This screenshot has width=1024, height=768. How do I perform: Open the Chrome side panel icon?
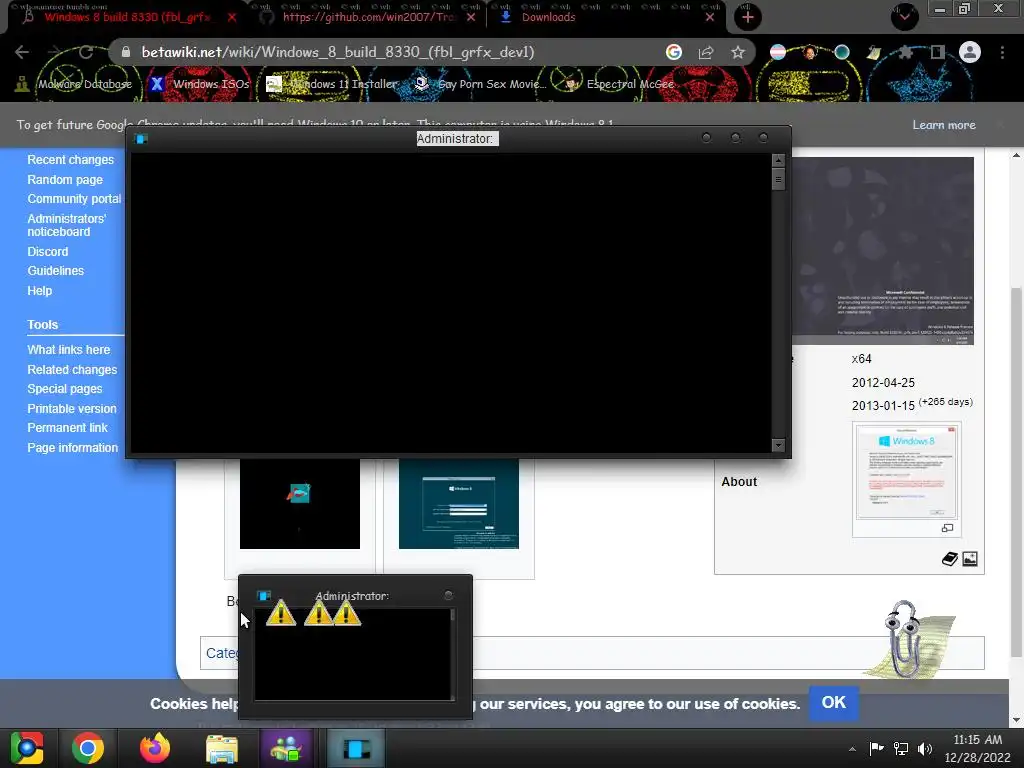tap(938, 52)
